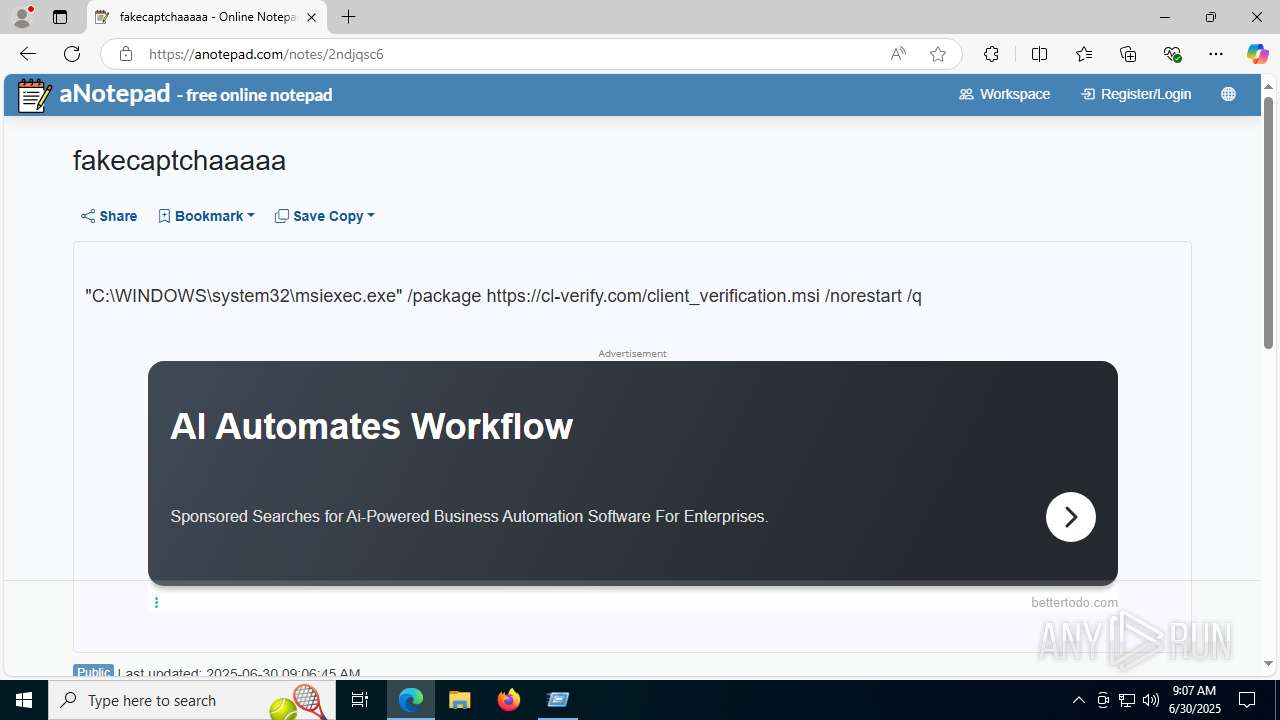Open the rightmost taskbar application icon
Screen dimensions: 1280x720
click(558, 700)
